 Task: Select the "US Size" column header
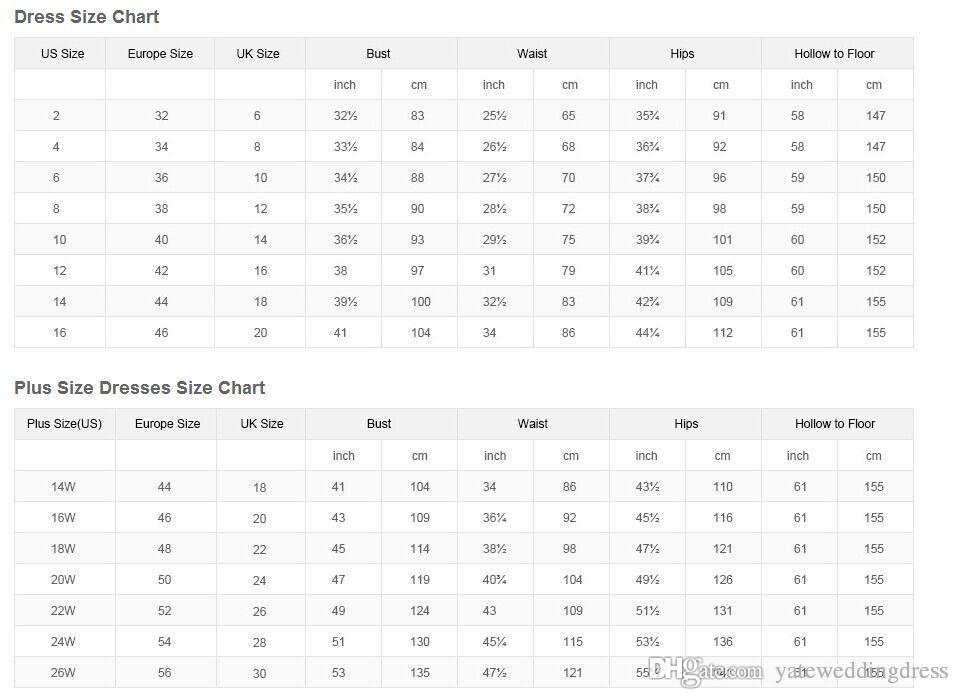tap(62, 54)
